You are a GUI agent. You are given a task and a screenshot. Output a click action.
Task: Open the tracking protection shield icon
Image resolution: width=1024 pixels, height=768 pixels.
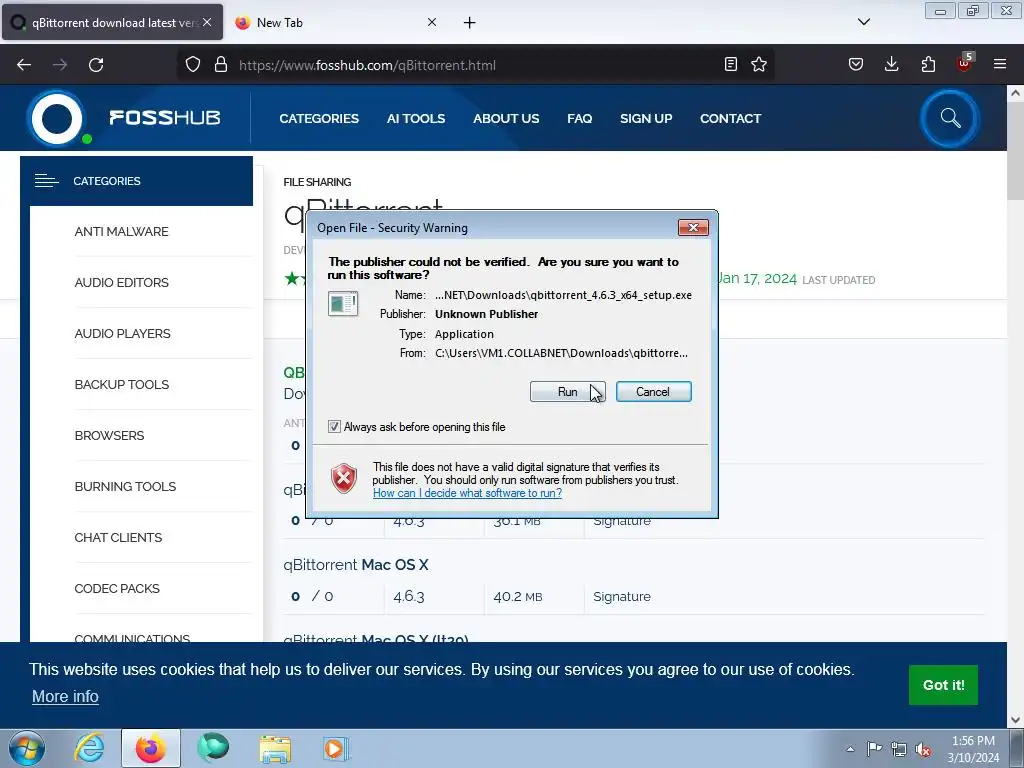point(193,65)
